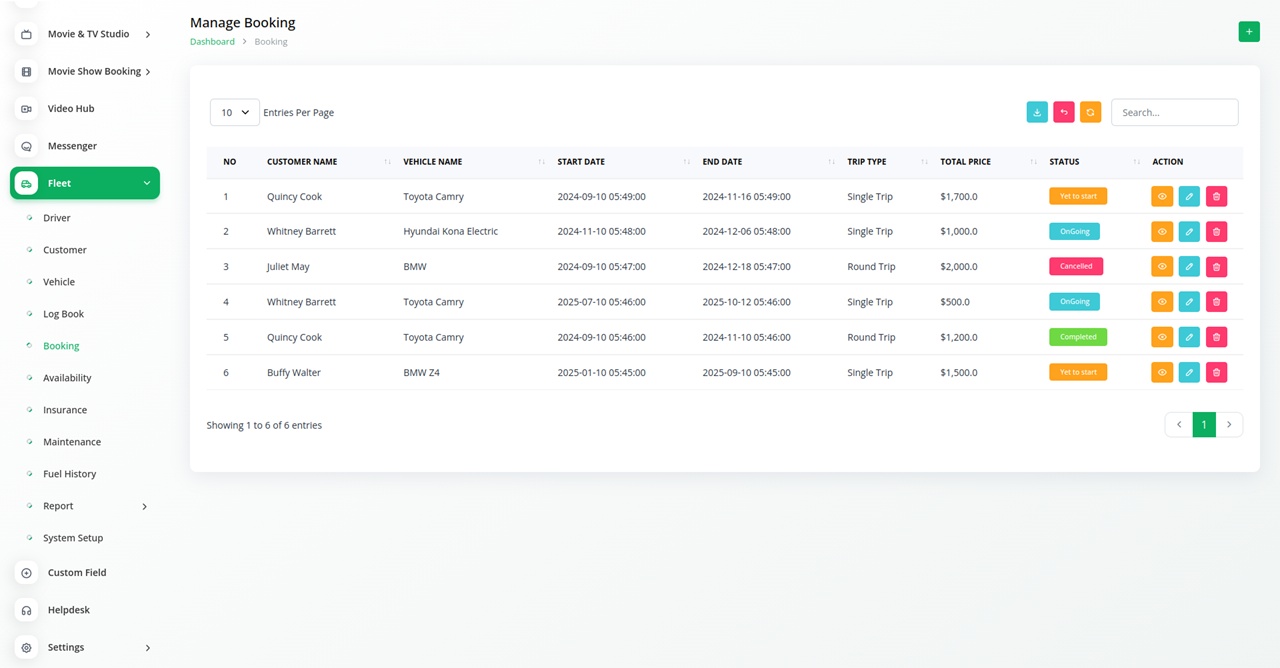Edit Juliet May's BMW booking
The height and width of the screenshot is (668, 1280).
(x=1189, y=267)
